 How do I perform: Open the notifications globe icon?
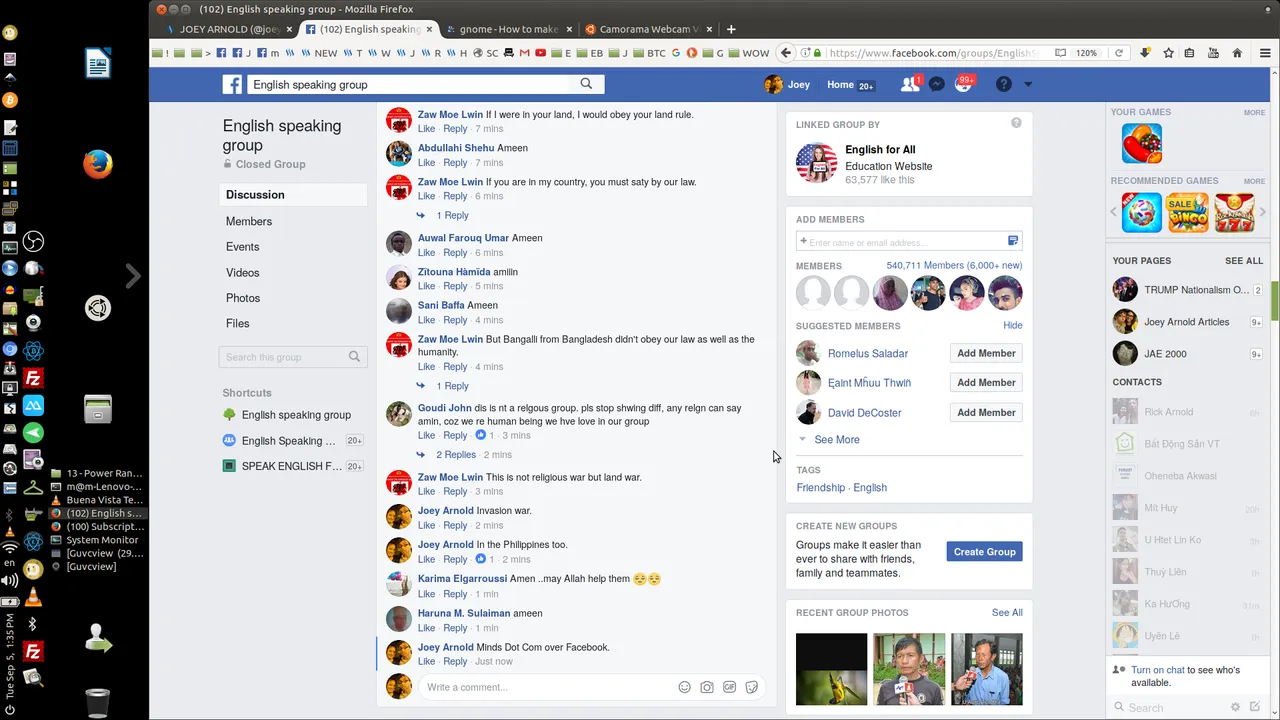point(964,85)
